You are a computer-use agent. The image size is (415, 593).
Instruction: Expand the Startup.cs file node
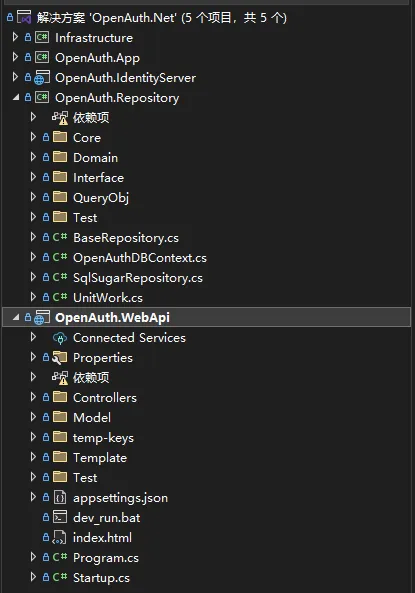click(x=33, y=577)
